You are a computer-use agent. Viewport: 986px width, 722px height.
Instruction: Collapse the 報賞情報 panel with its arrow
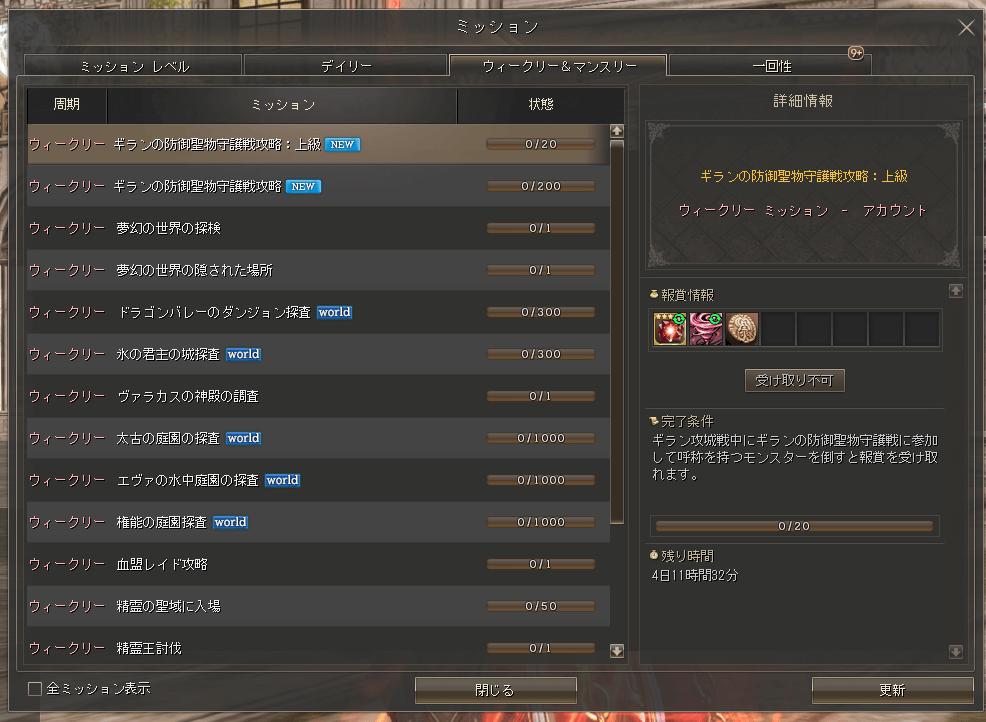[958, 291]
